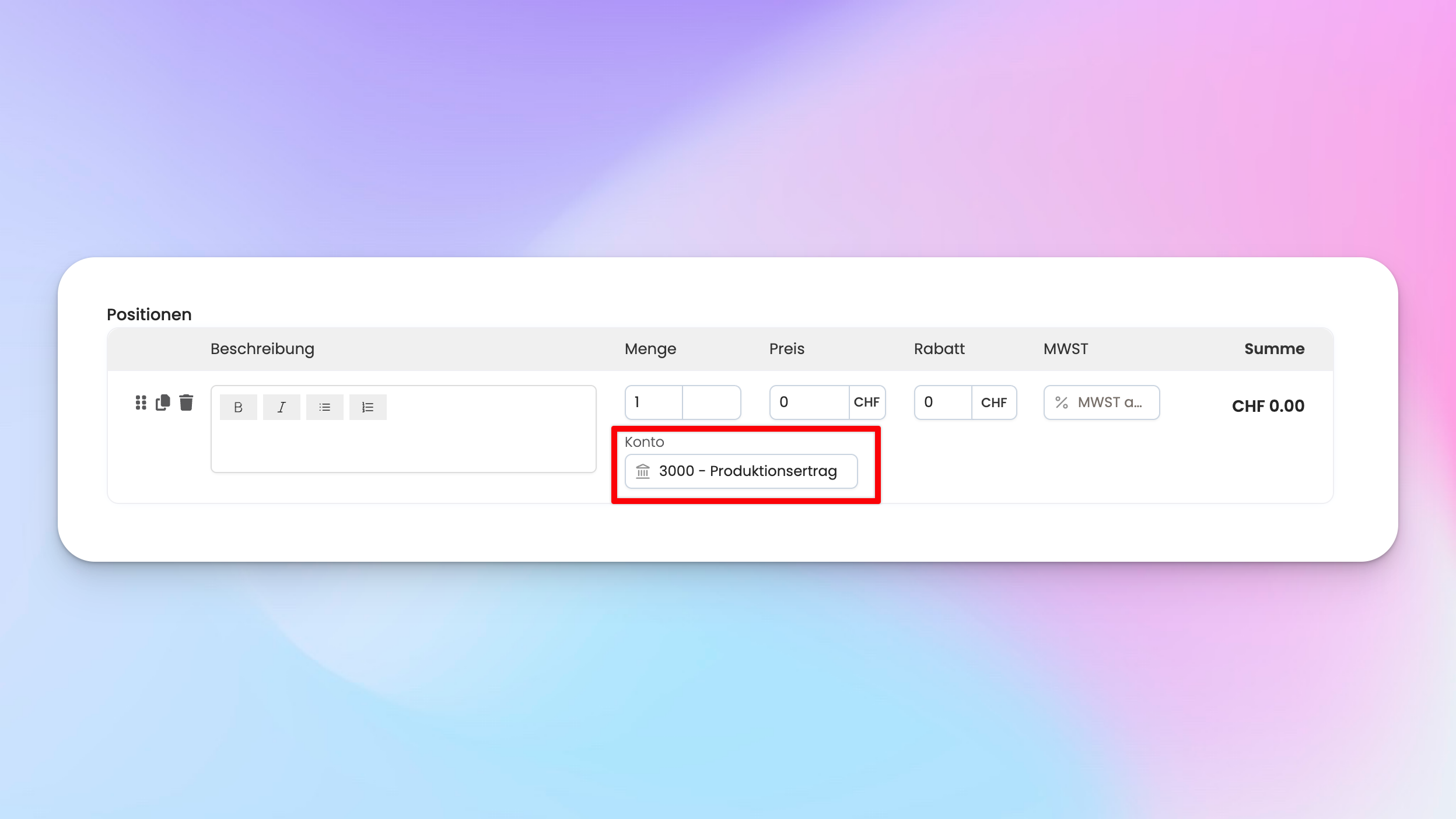
Task: Delete the position using the trash icon
Action: coord(186,402)
